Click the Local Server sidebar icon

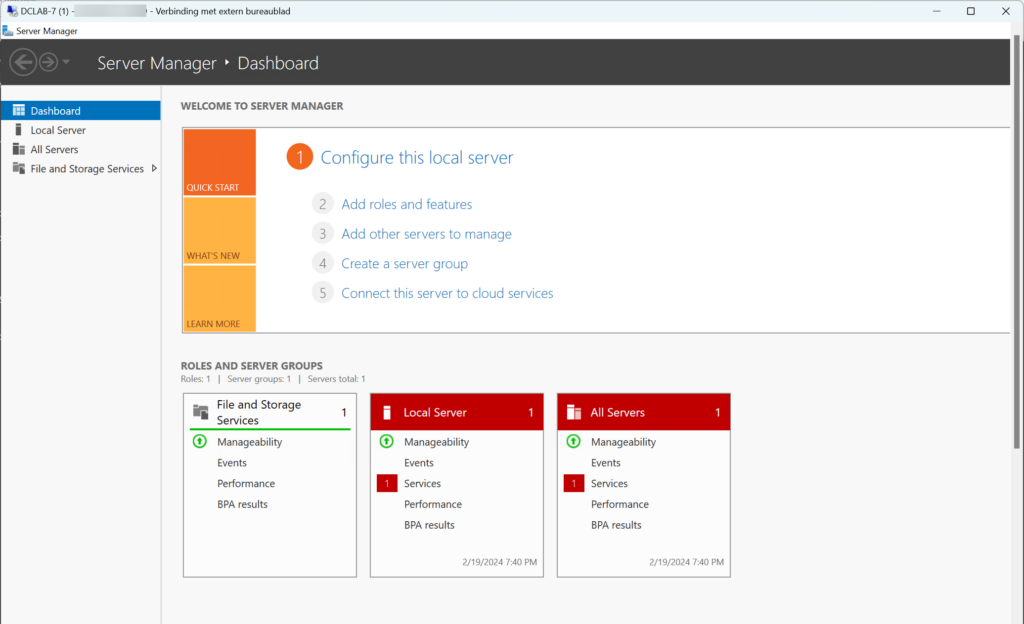18,130
